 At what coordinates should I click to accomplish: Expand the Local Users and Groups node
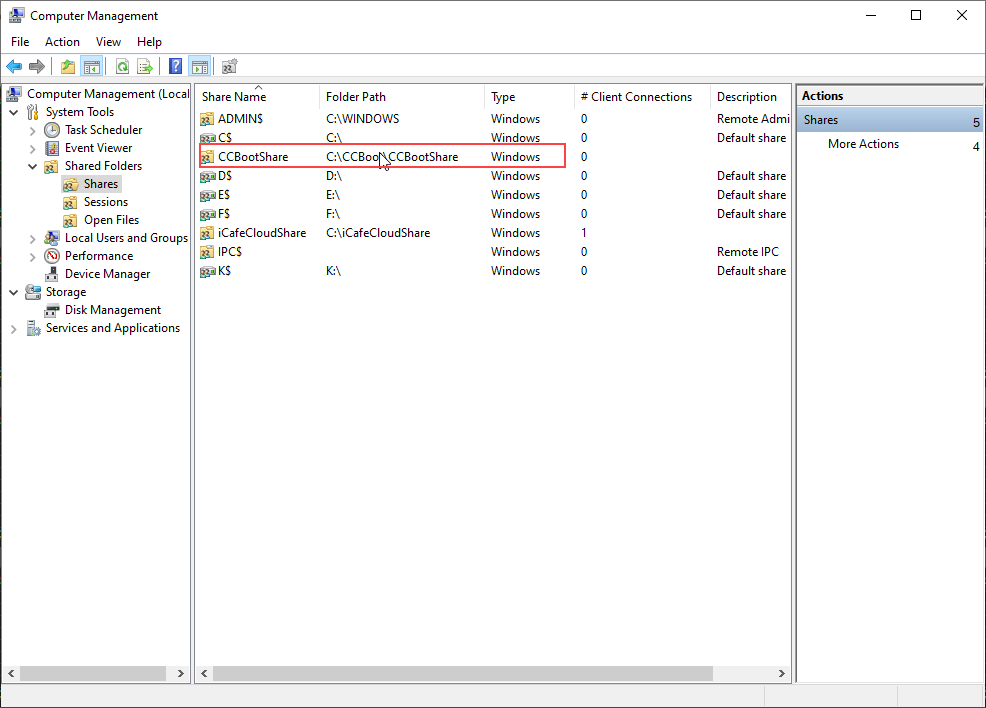point(32,238)
